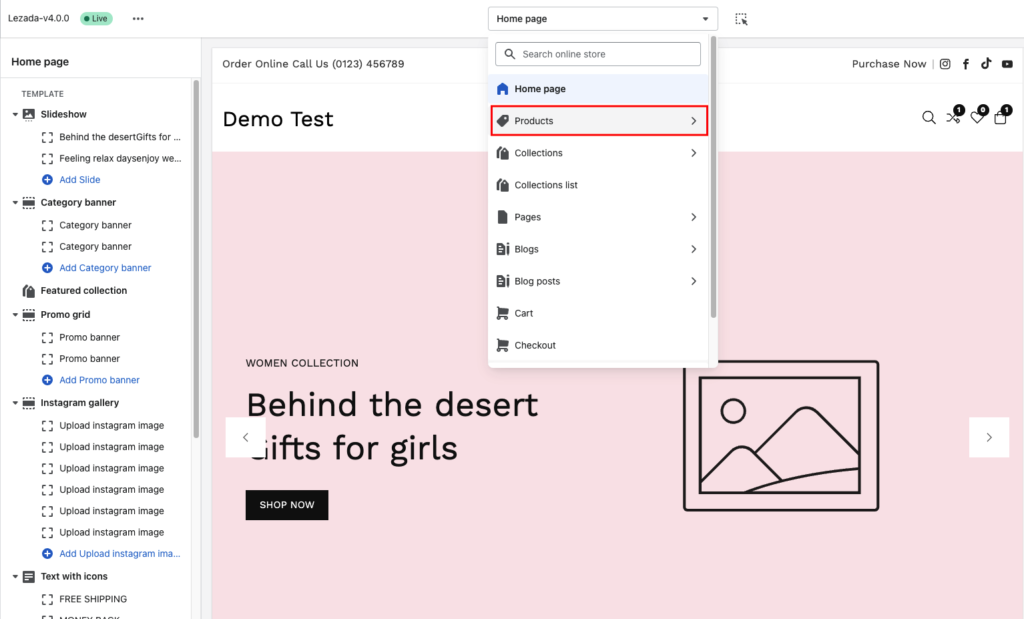Expand the Products submenu chevron
This screenshot has width=1024, height=619.
pyautogui.click(x=694, y=121)
